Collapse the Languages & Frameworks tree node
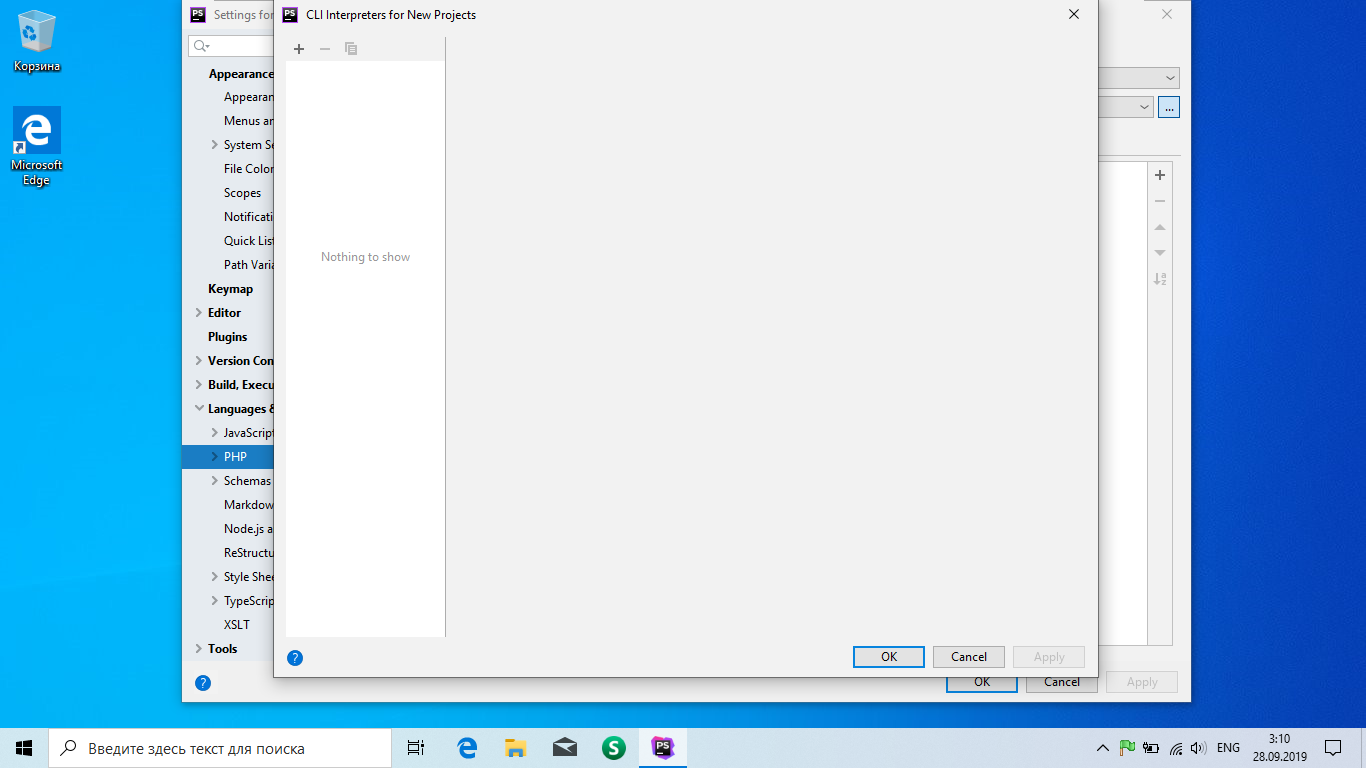Viewport: 1366px width, 768px height. pyautogui.click(x=199, y=409)
